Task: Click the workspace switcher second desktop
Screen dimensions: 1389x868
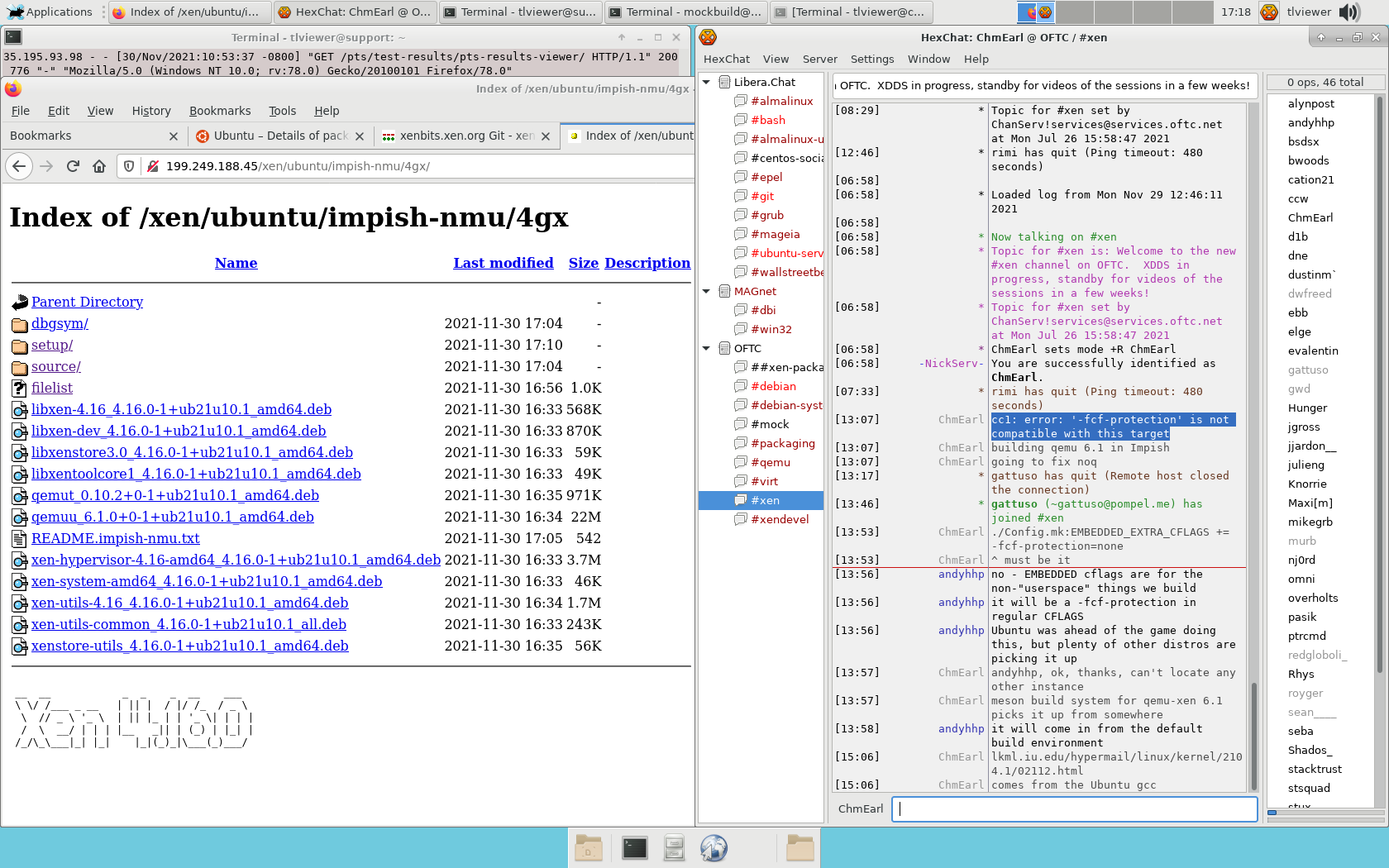Action: 1074,12
